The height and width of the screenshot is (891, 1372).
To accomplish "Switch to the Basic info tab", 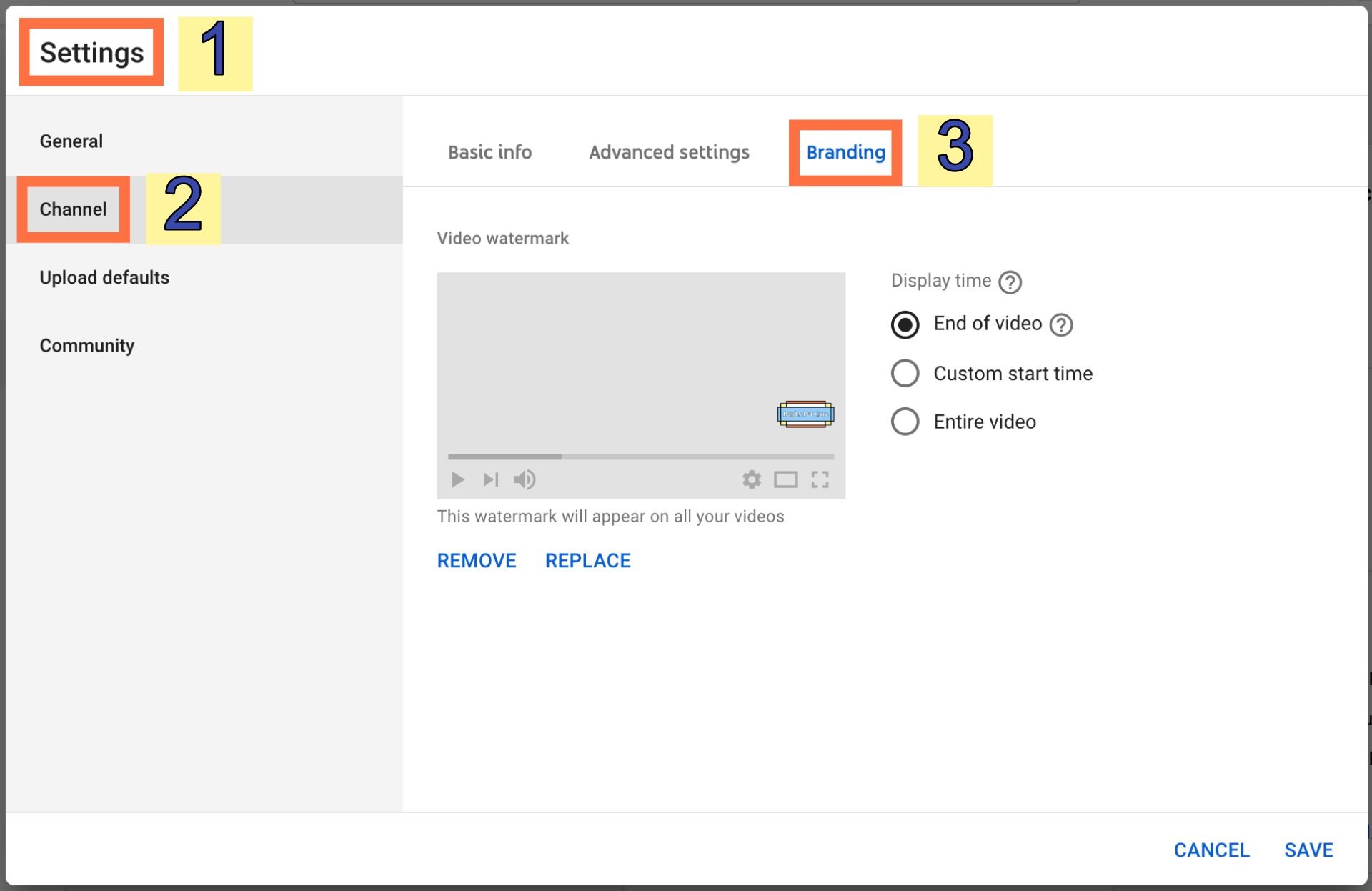I will 489,152.
